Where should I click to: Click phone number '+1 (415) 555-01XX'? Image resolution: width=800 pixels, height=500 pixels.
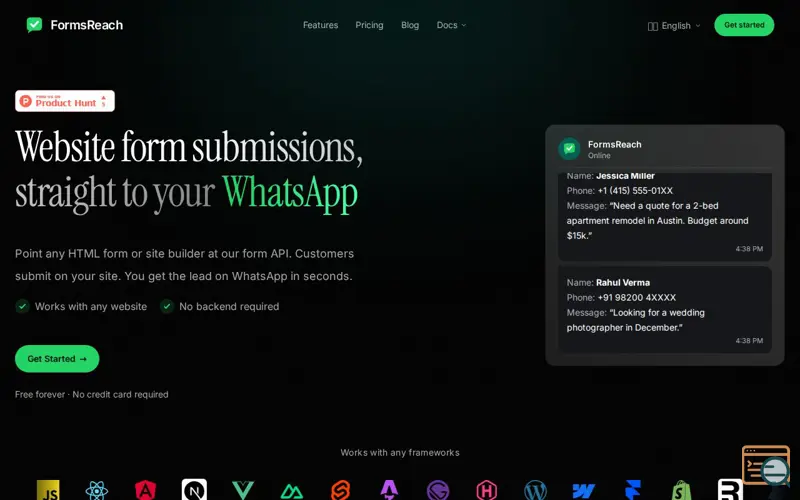coord(635,191)
